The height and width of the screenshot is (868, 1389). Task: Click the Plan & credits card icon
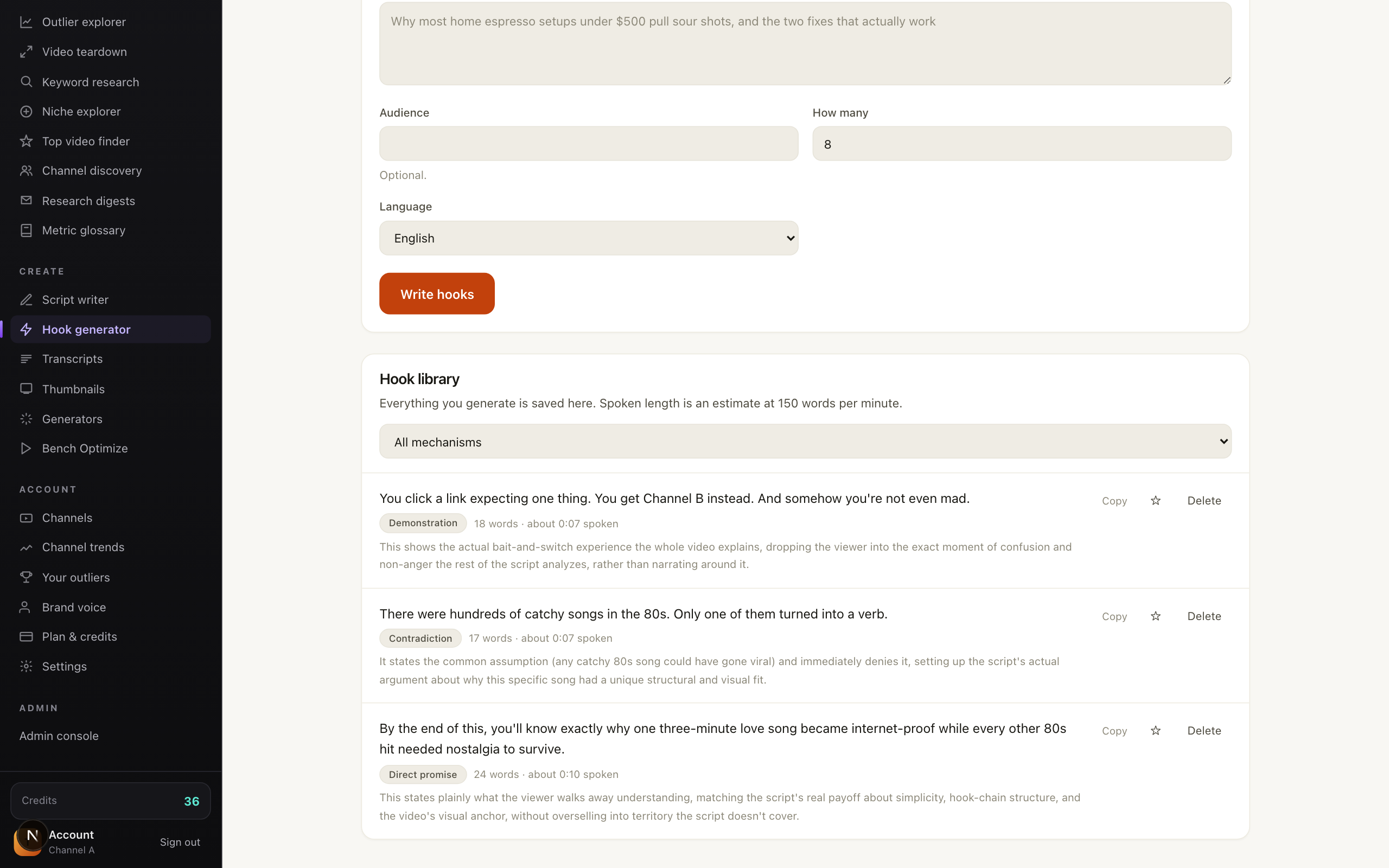pyautogui.click(x=26, y=636)
